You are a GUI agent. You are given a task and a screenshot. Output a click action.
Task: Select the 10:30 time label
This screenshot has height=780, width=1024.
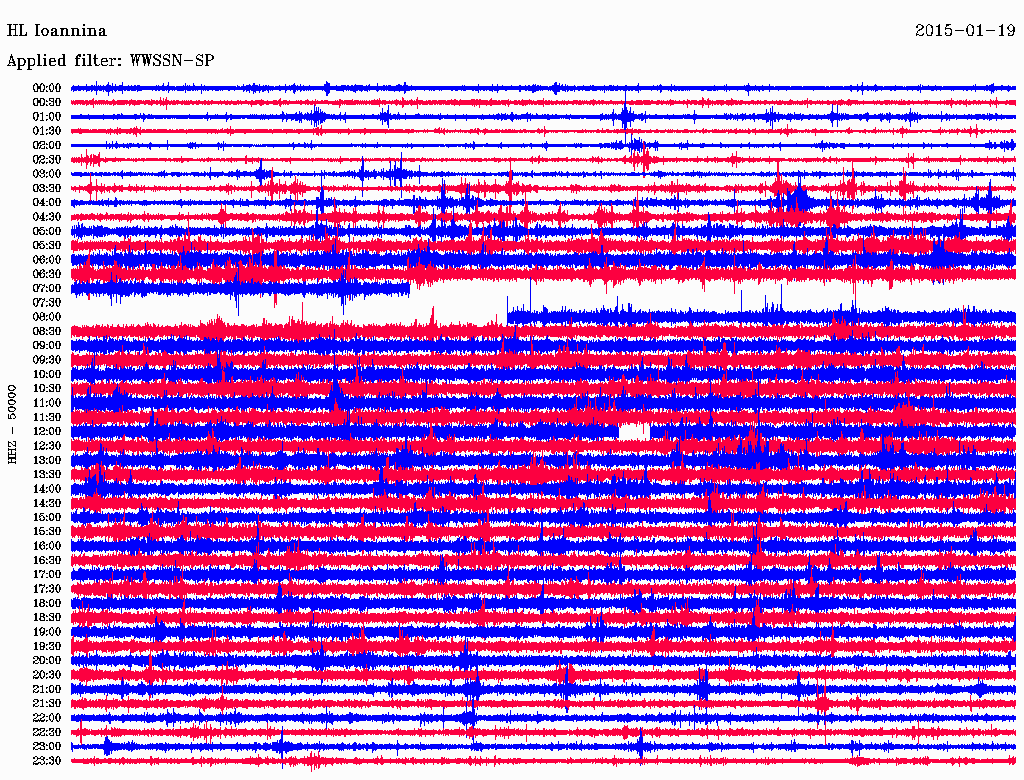[x=47, y=388]
